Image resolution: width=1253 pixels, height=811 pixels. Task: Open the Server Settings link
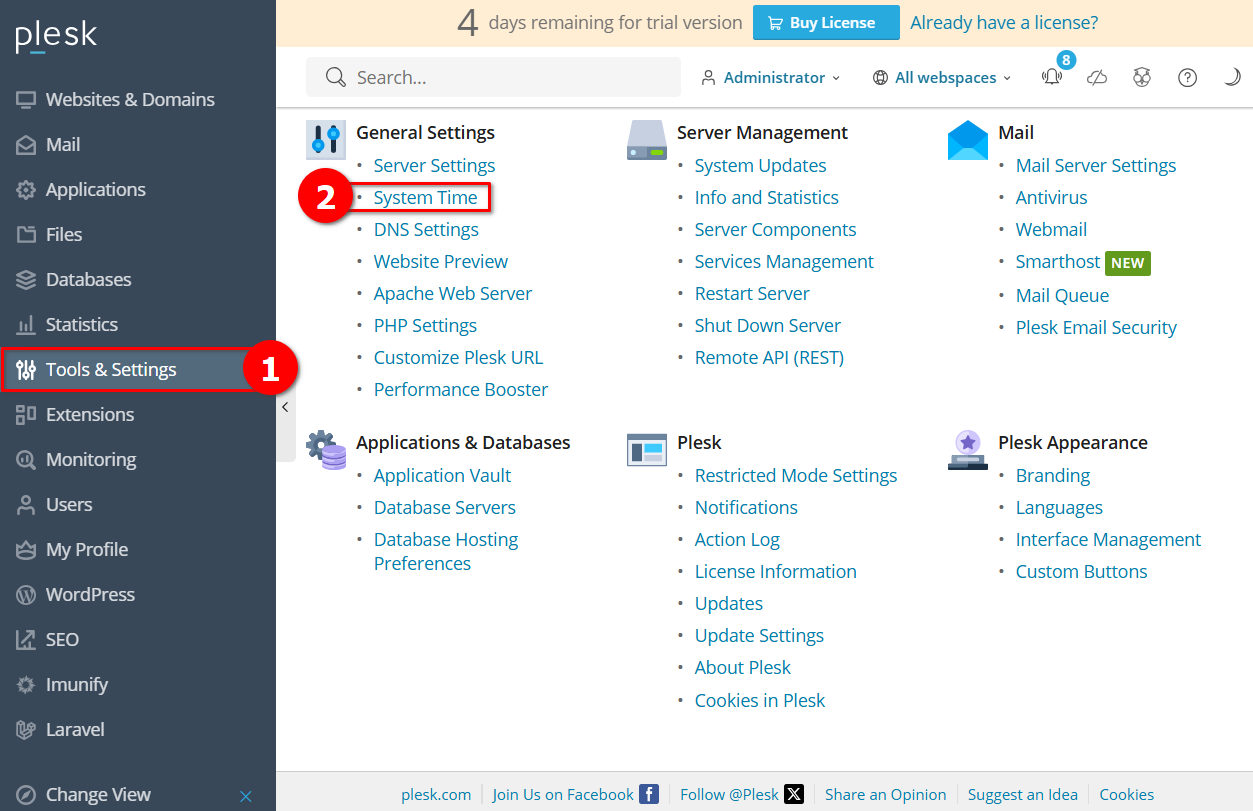coord(434,166)
